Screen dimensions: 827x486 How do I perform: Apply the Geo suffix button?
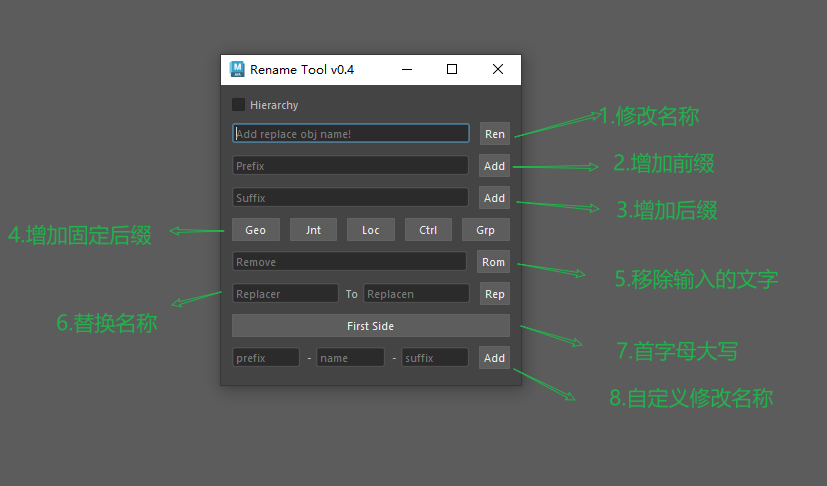(x=256, y=230)
